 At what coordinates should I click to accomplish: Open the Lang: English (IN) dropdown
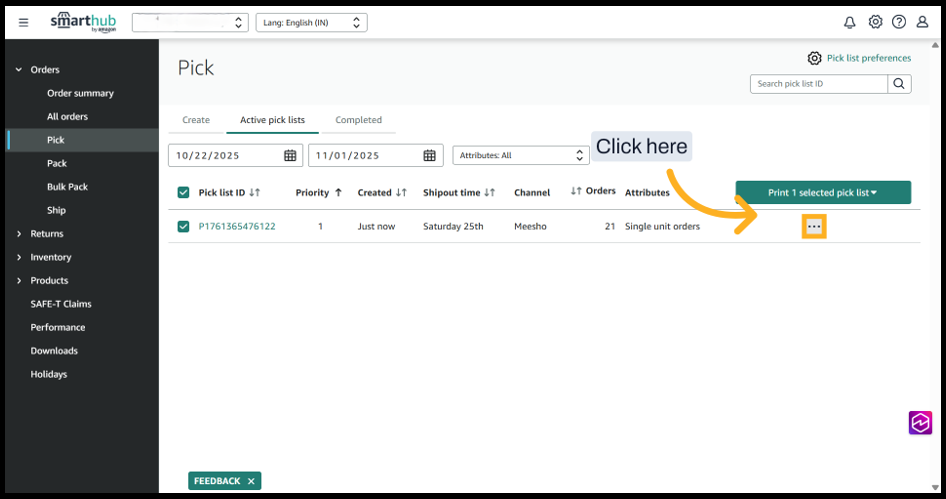tap(311, 22)
